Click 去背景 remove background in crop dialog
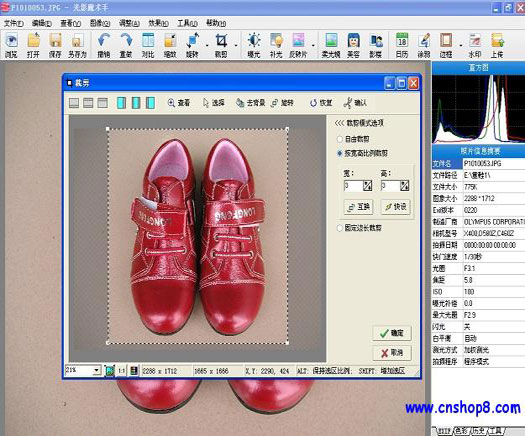Viewport: 525px width, 436px height. coord(250,103)
